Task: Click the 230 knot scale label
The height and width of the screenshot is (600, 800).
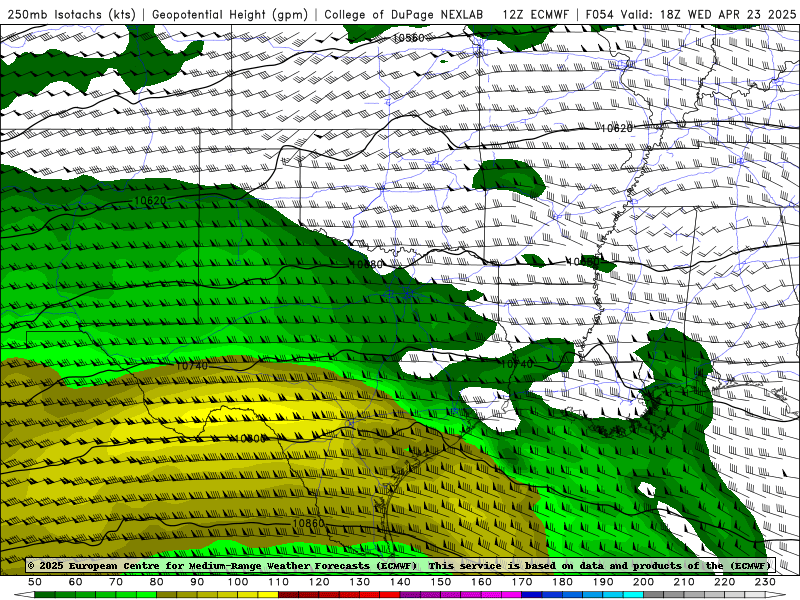Action: (x=765, y=582)
